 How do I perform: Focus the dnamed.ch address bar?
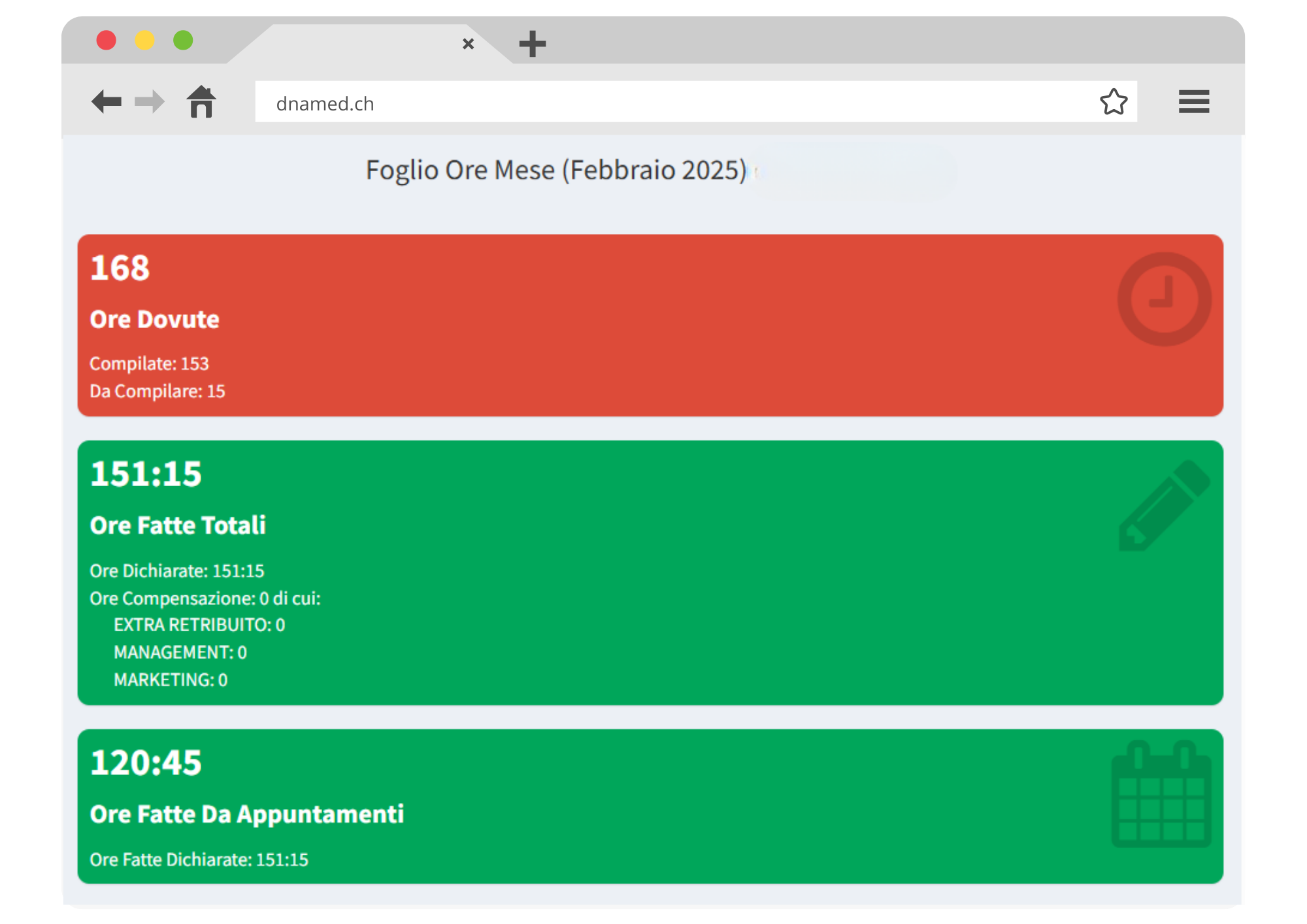pos(673,103)
